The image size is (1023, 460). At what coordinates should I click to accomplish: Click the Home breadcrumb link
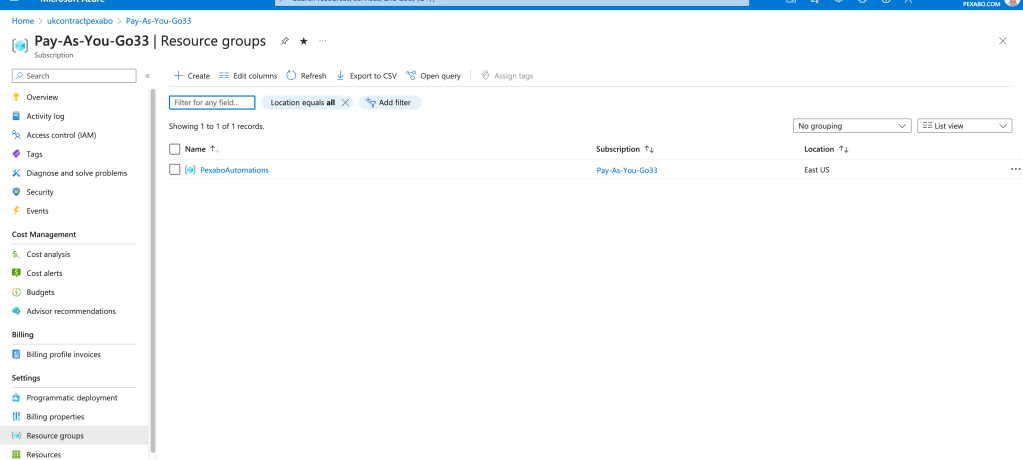coord(23,21)
